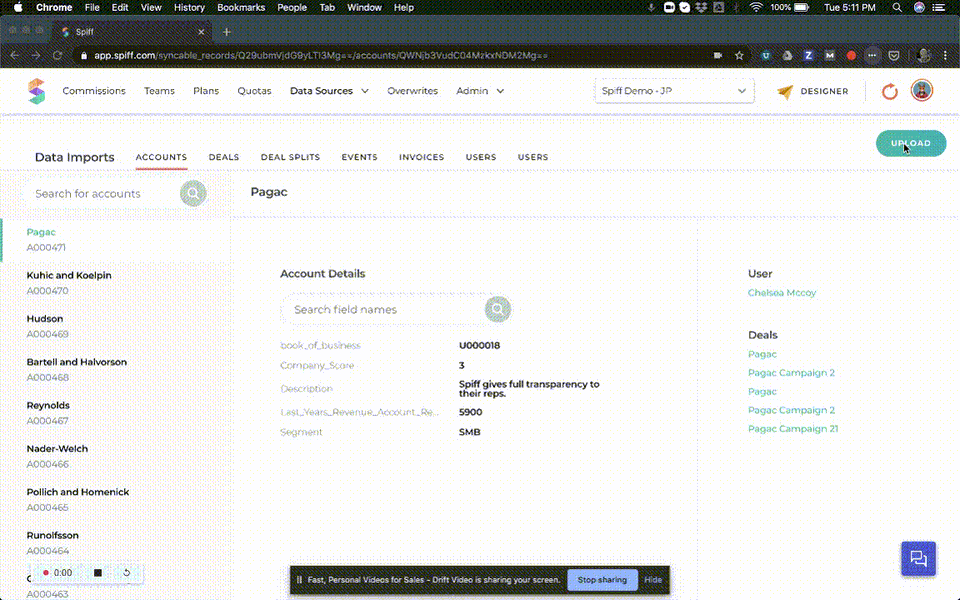Select Hudson account A000469
960x600 pixels.
[115, 326]
